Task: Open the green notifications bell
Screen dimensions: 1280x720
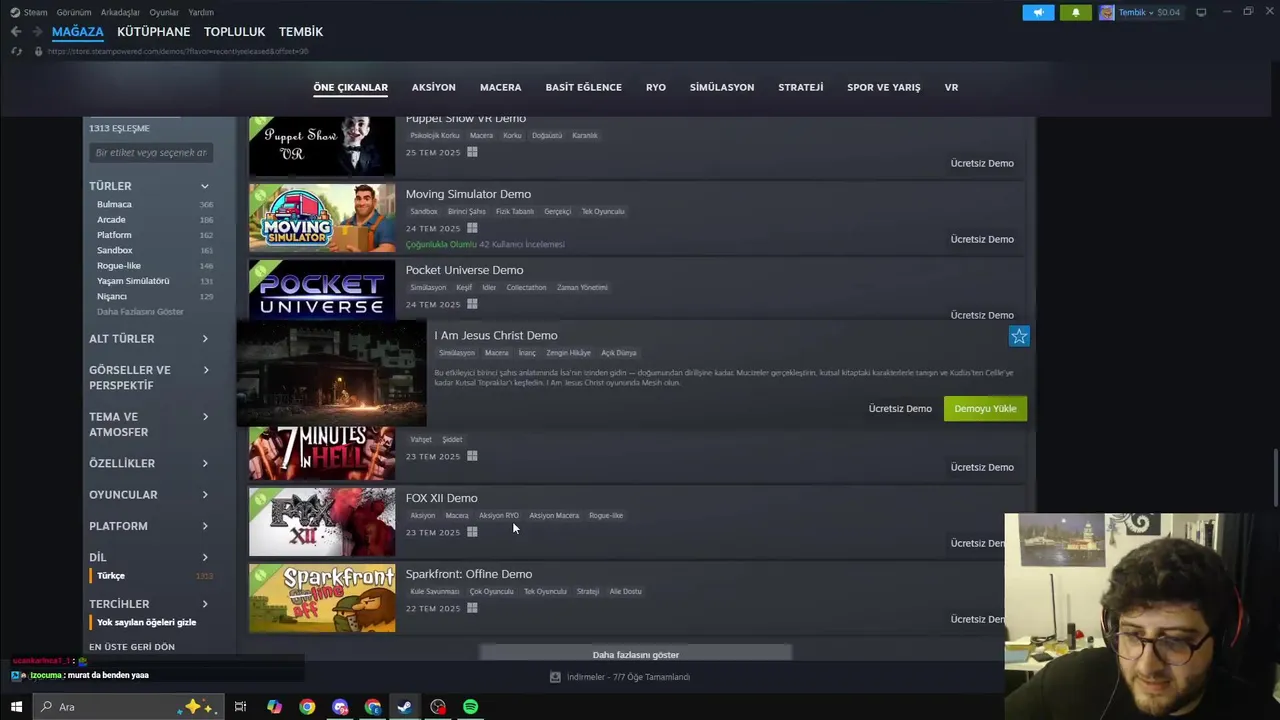Action: [1076, 12]
